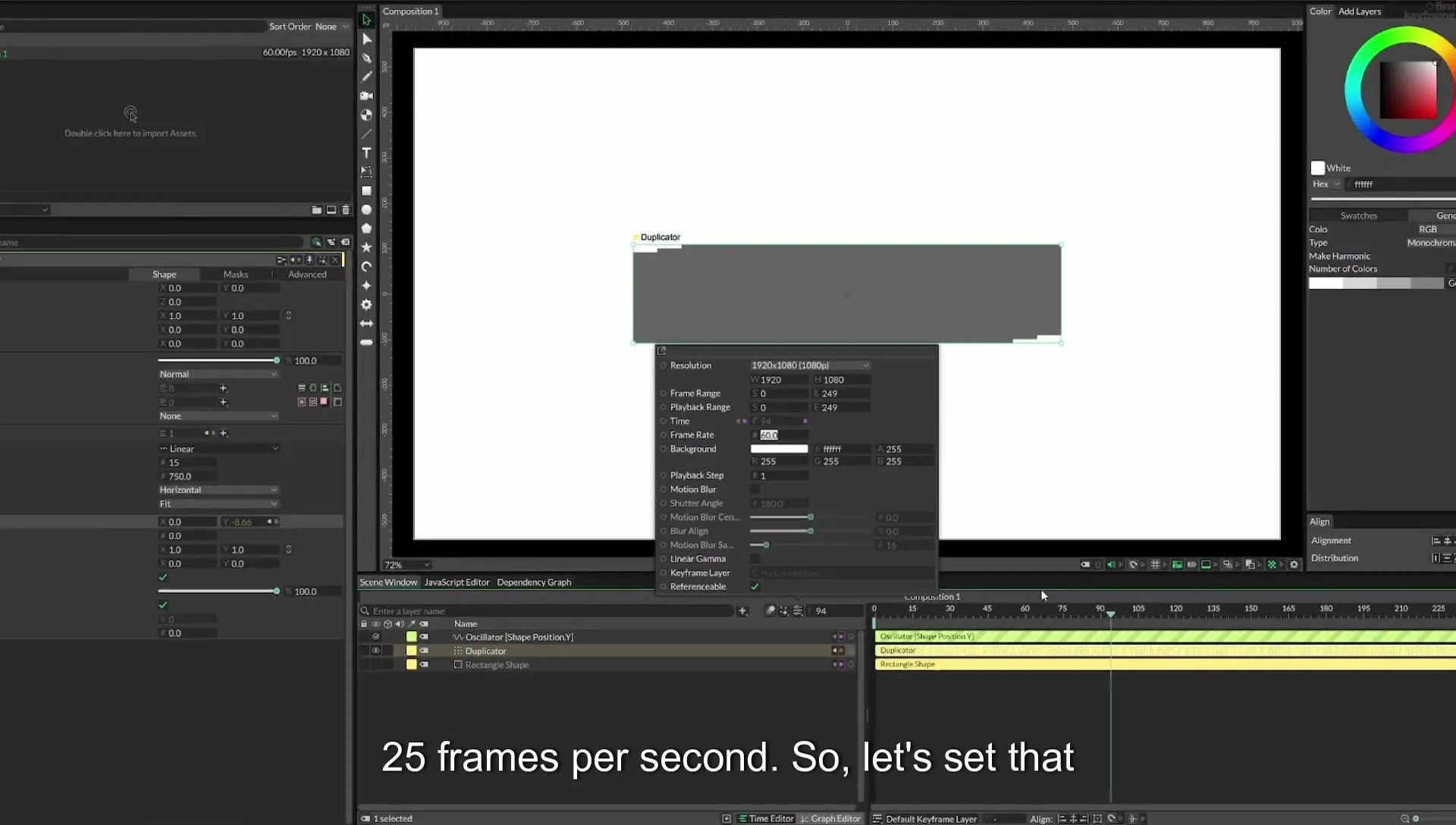Switch to the Scene Window tab
This screenshot has height=825, width=1456.
click(x=388, y=582)
